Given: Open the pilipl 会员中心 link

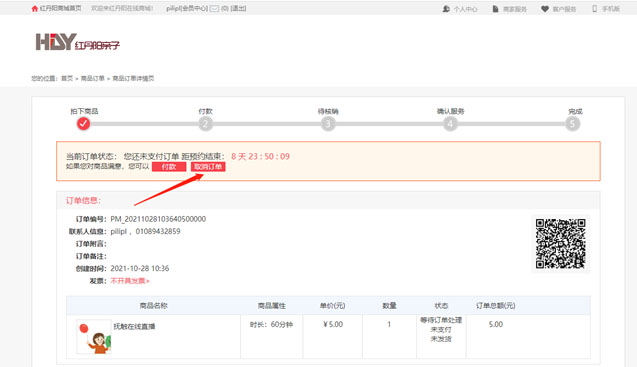Looking at the screenshot, I should 187,9.
